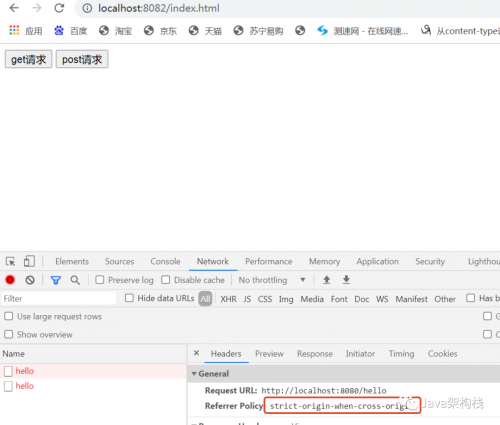Reload the page with the refresh icon
Screen dimensions: 500x425
[x=59, y=8]
